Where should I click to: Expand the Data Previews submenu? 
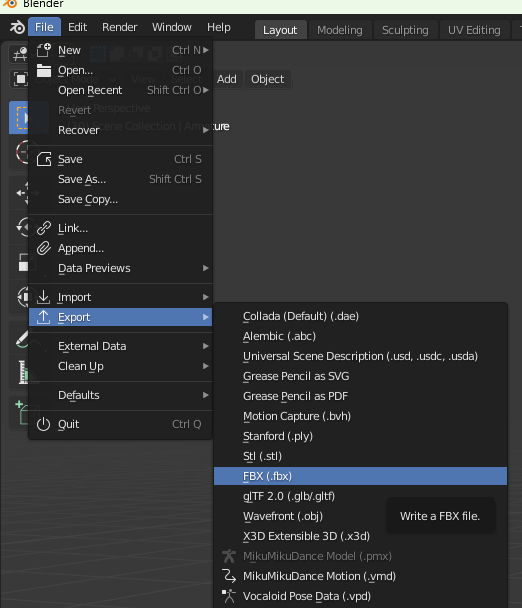(121, 268)
